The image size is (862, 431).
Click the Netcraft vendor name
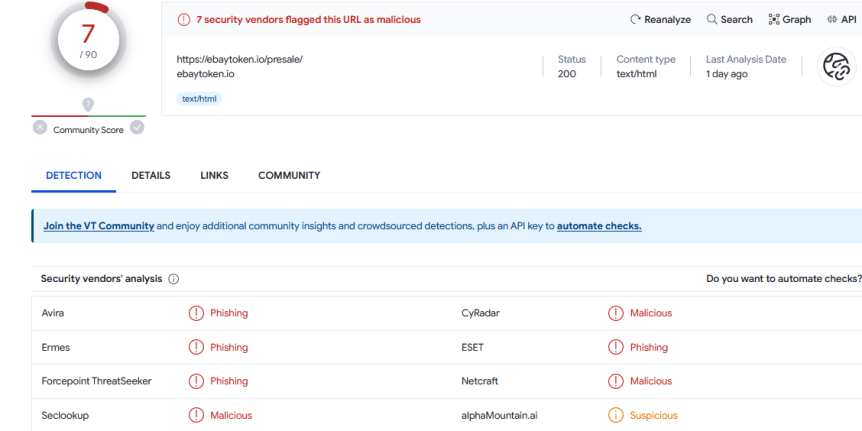pyautogui.click(x=480, y=381)
